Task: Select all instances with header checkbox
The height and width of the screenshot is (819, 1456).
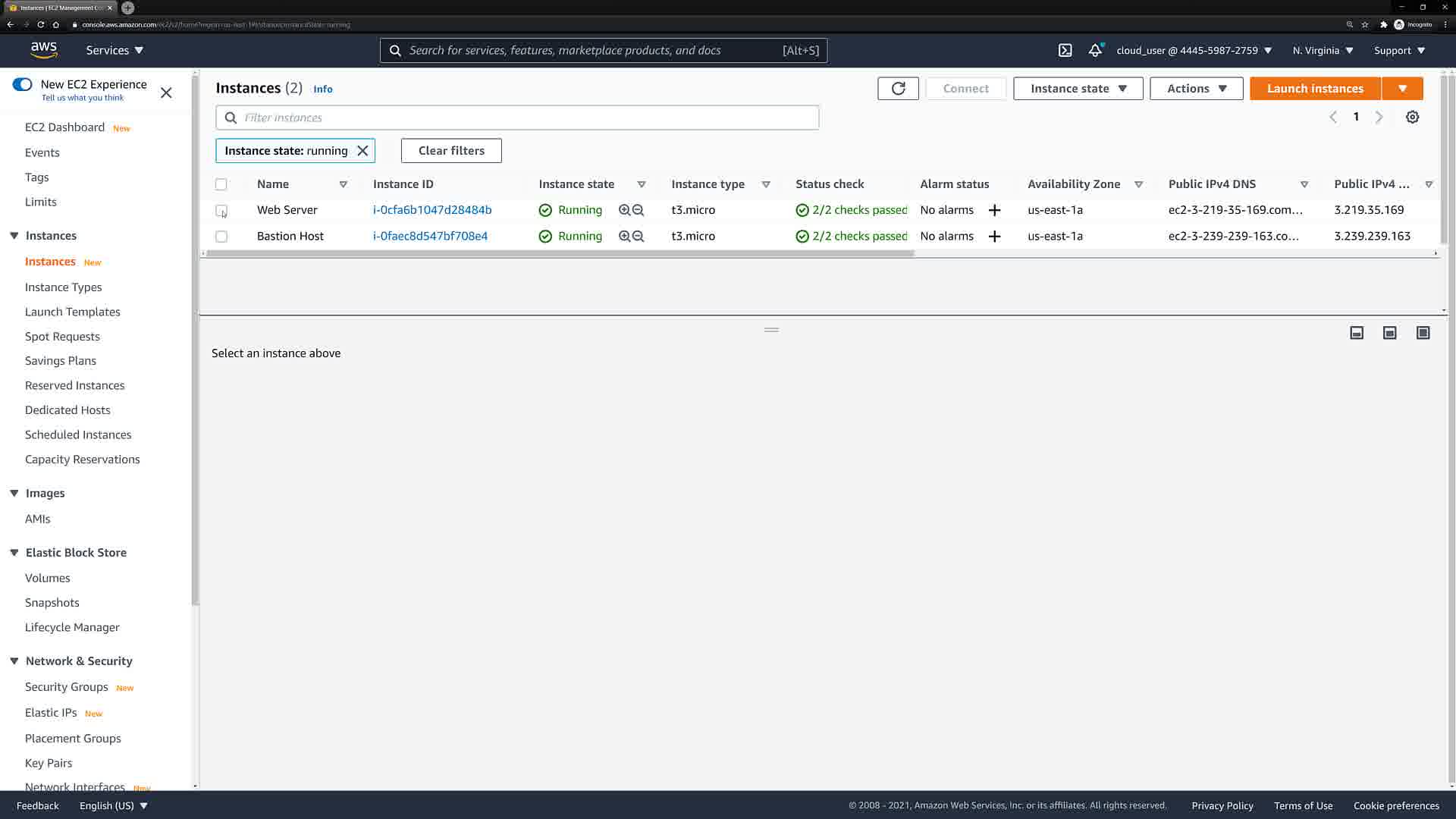Action: pyautogui.click(x=221, y=184)
